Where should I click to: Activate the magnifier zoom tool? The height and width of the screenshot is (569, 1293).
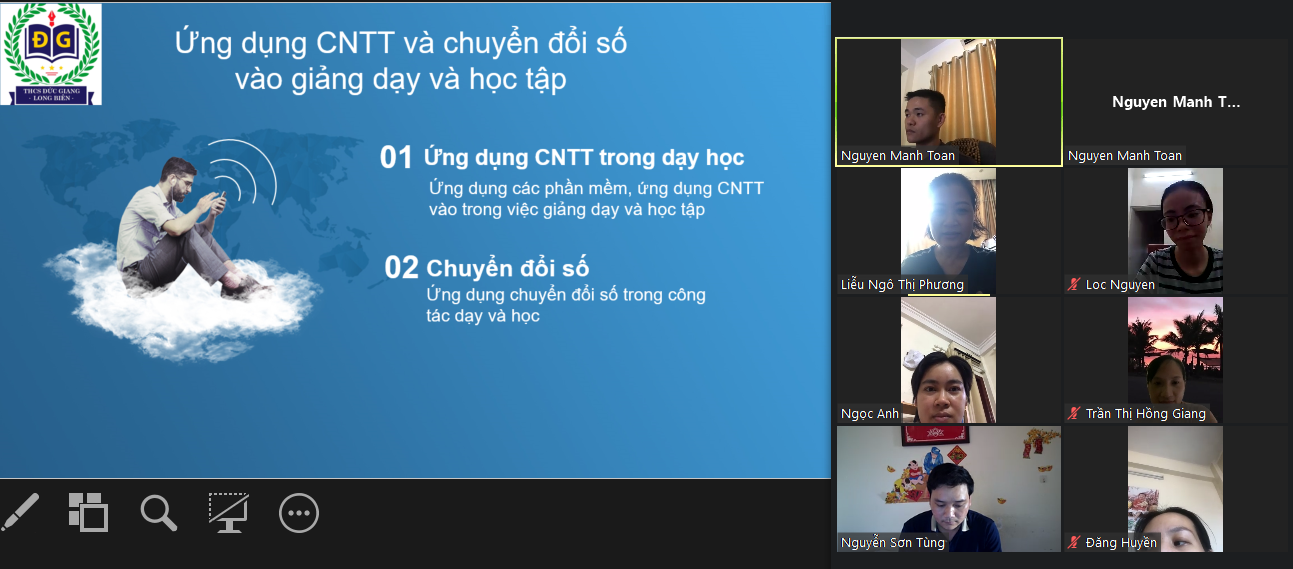(x=158, y=513)
